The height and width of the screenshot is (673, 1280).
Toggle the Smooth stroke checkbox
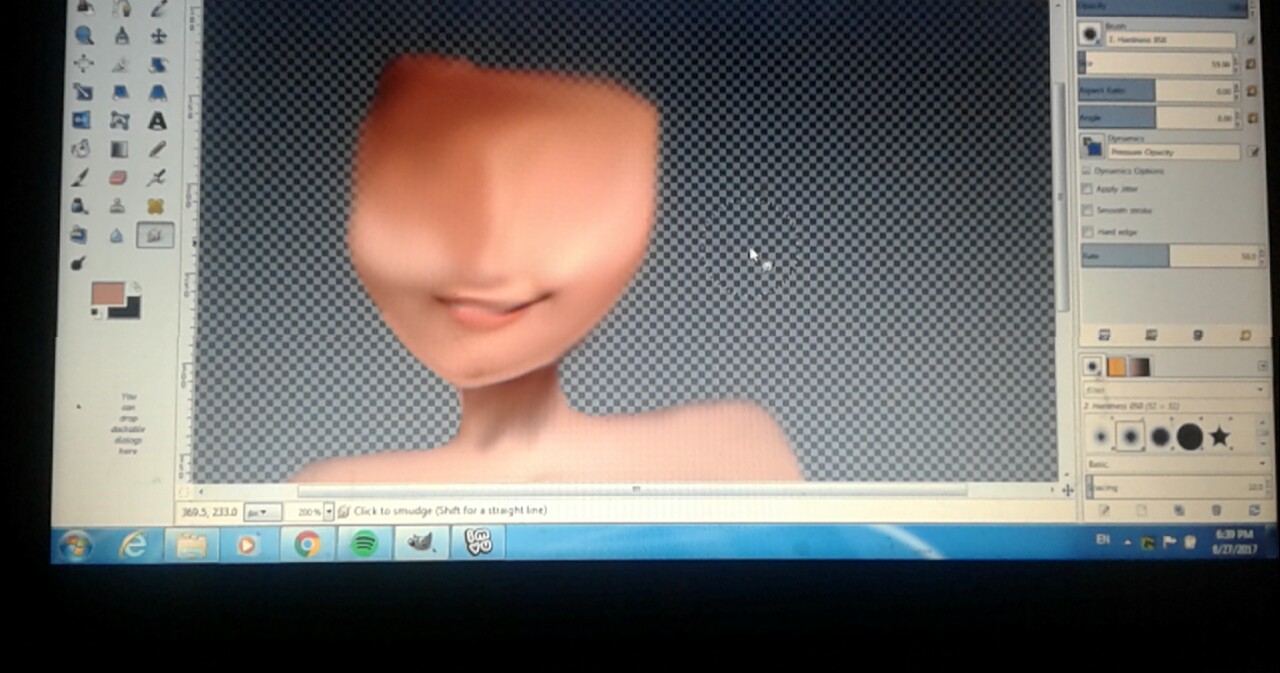coord(1087,210)
